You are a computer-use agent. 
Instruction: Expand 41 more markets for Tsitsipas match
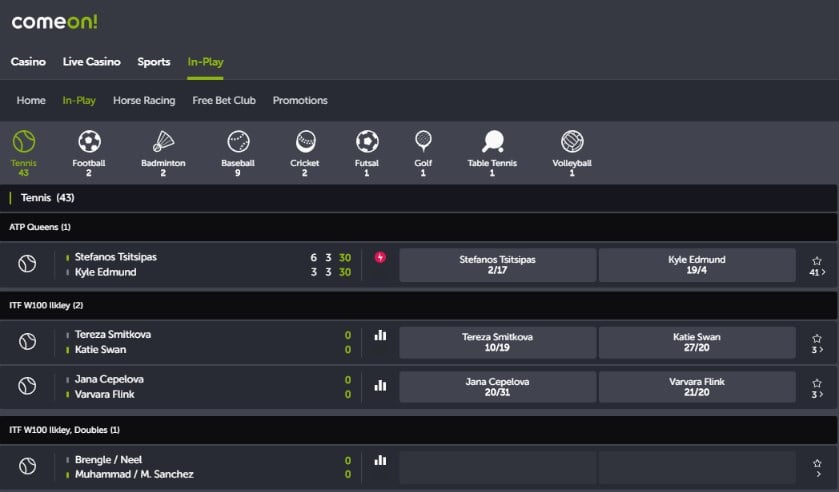817,273
